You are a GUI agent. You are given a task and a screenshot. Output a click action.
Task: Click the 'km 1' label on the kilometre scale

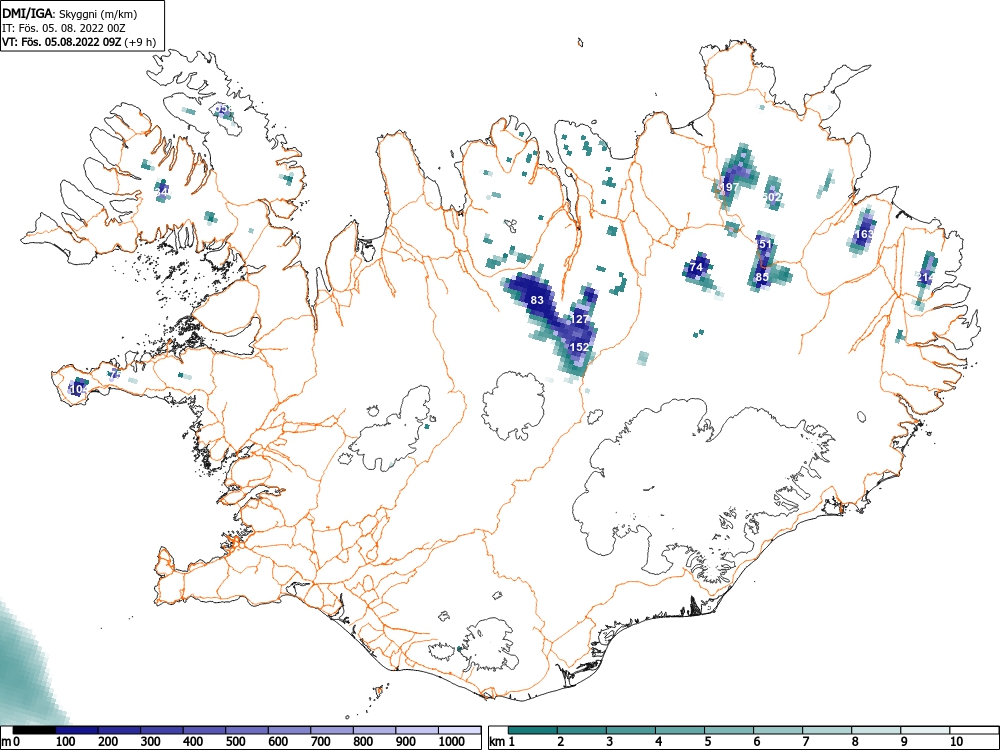click(x=503, y=742)
